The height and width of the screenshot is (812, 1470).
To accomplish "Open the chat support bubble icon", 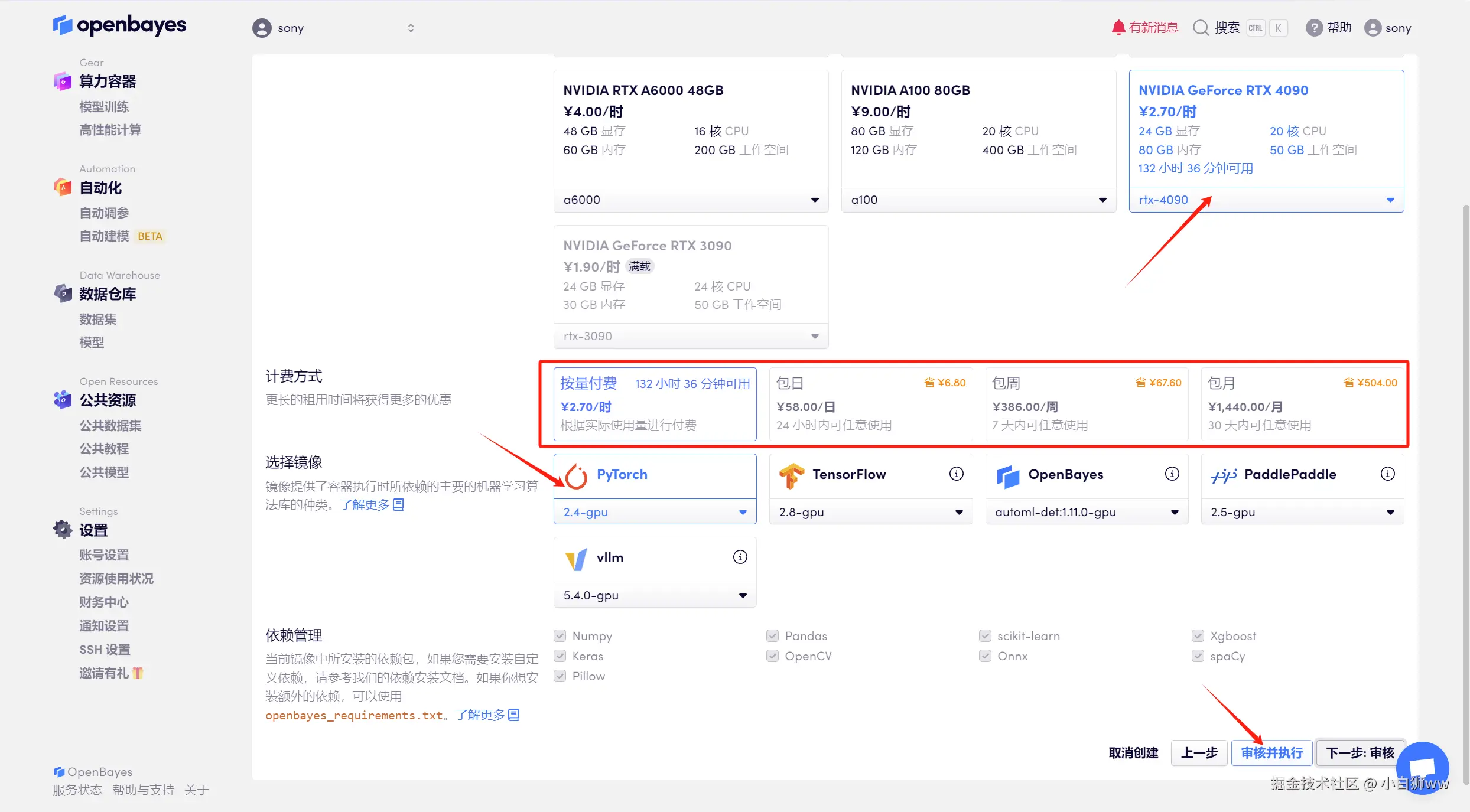I will click(1422, 768).
